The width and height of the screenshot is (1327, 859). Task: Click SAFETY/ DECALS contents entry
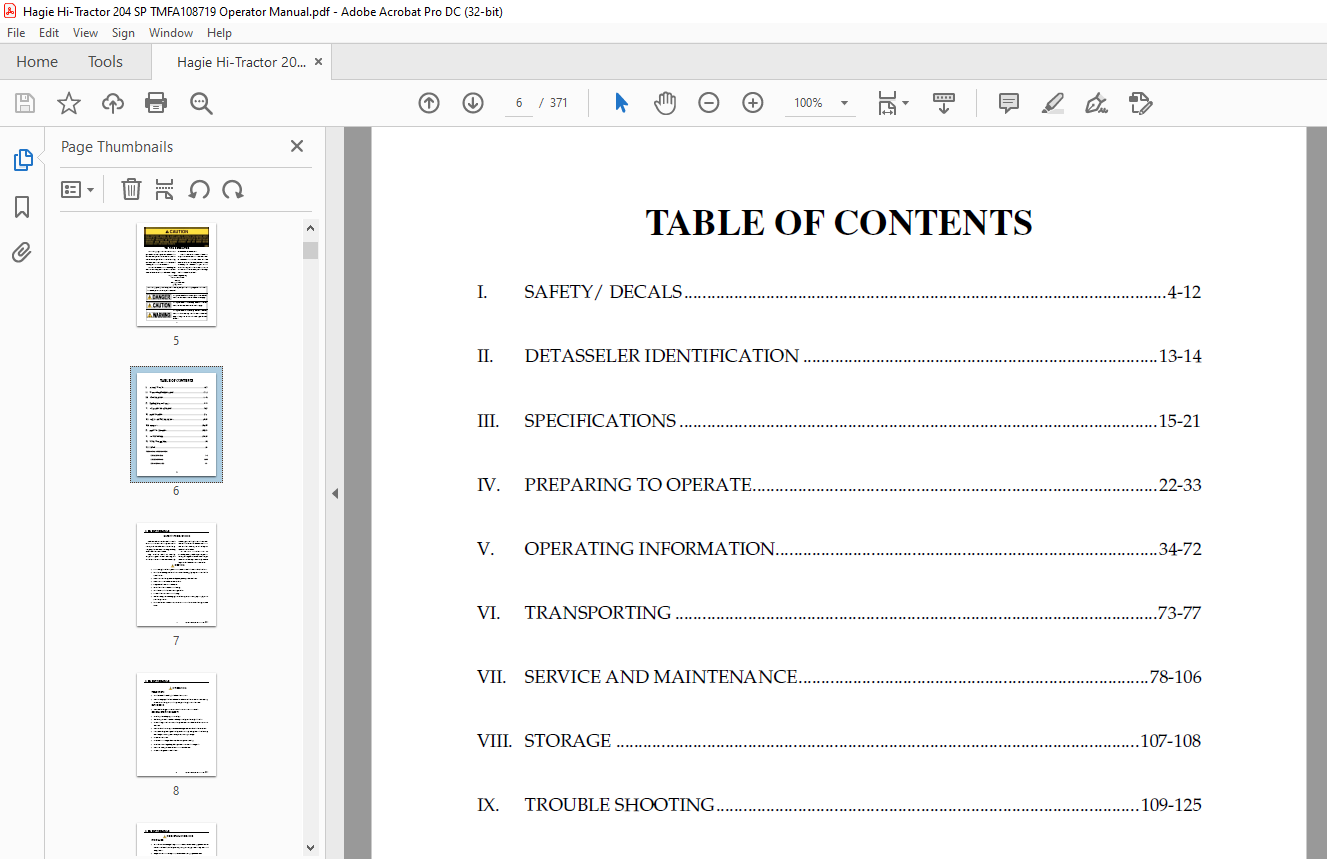(838, 292)
